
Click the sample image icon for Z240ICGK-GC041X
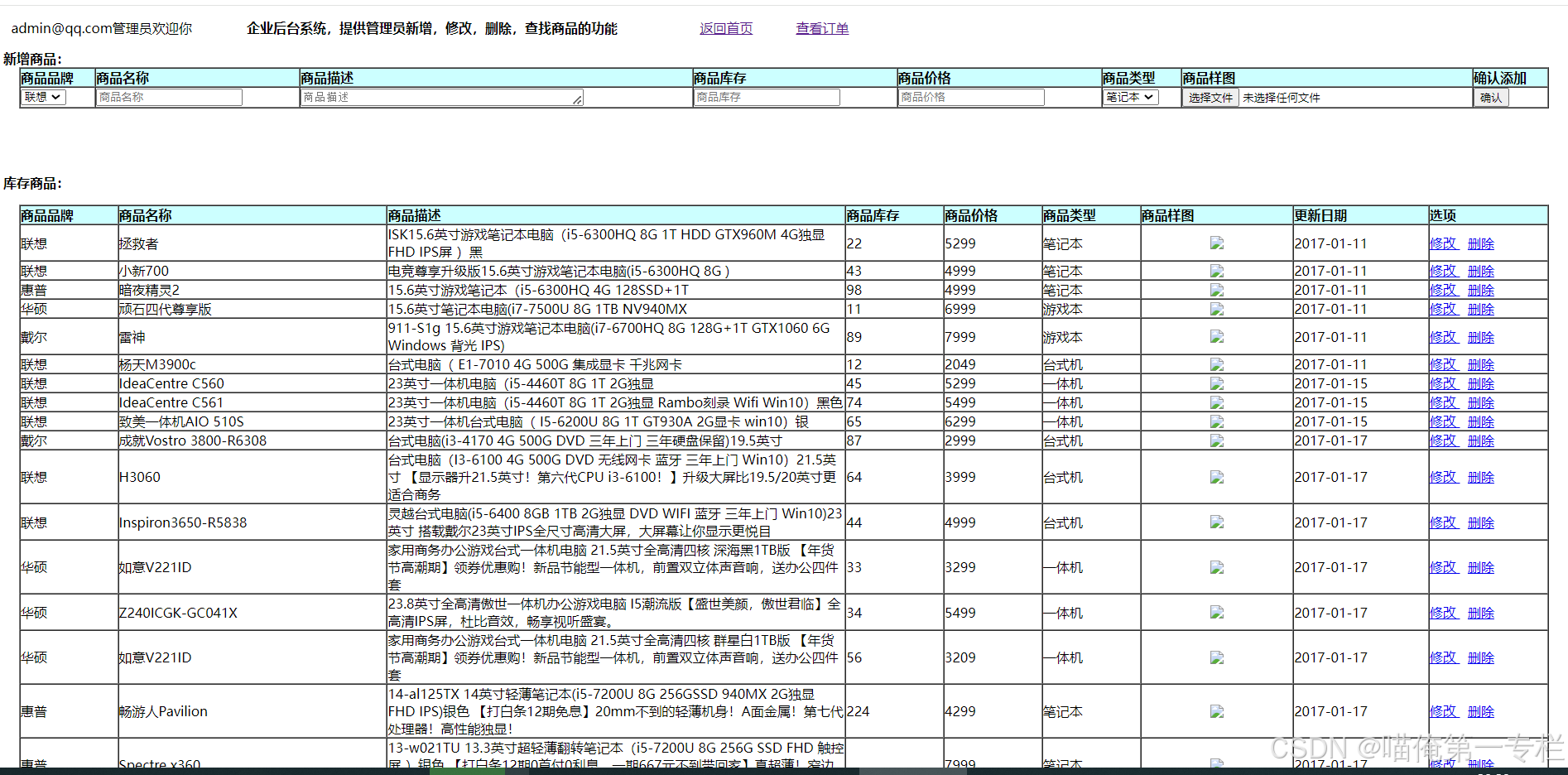[x=1216, y=613]
